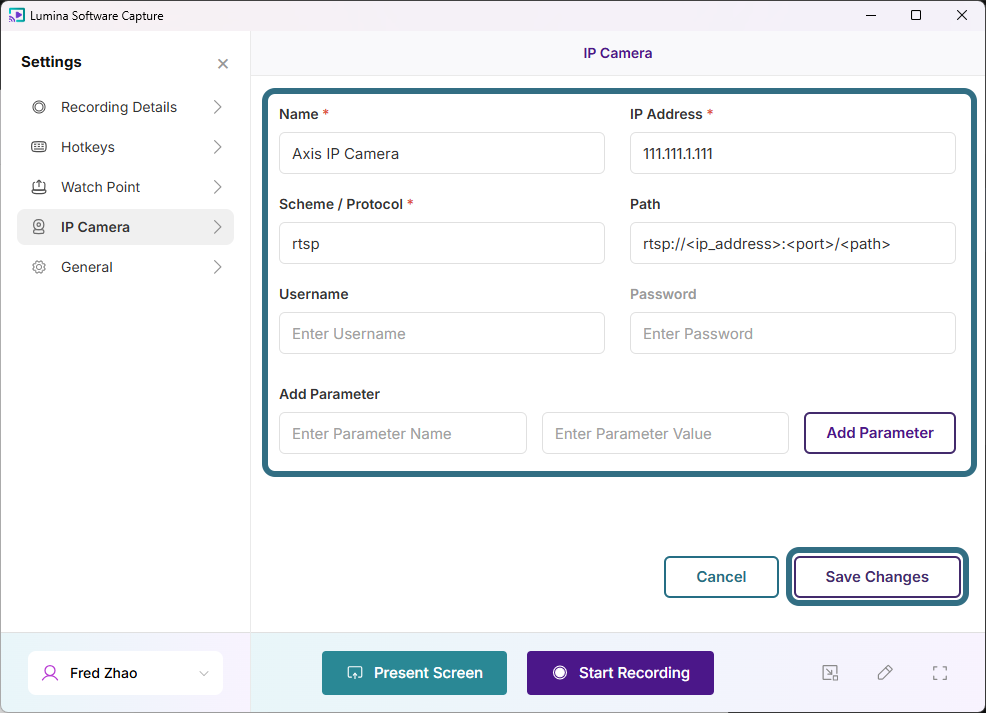Click the IP Camera page heading

coord(618,53)
